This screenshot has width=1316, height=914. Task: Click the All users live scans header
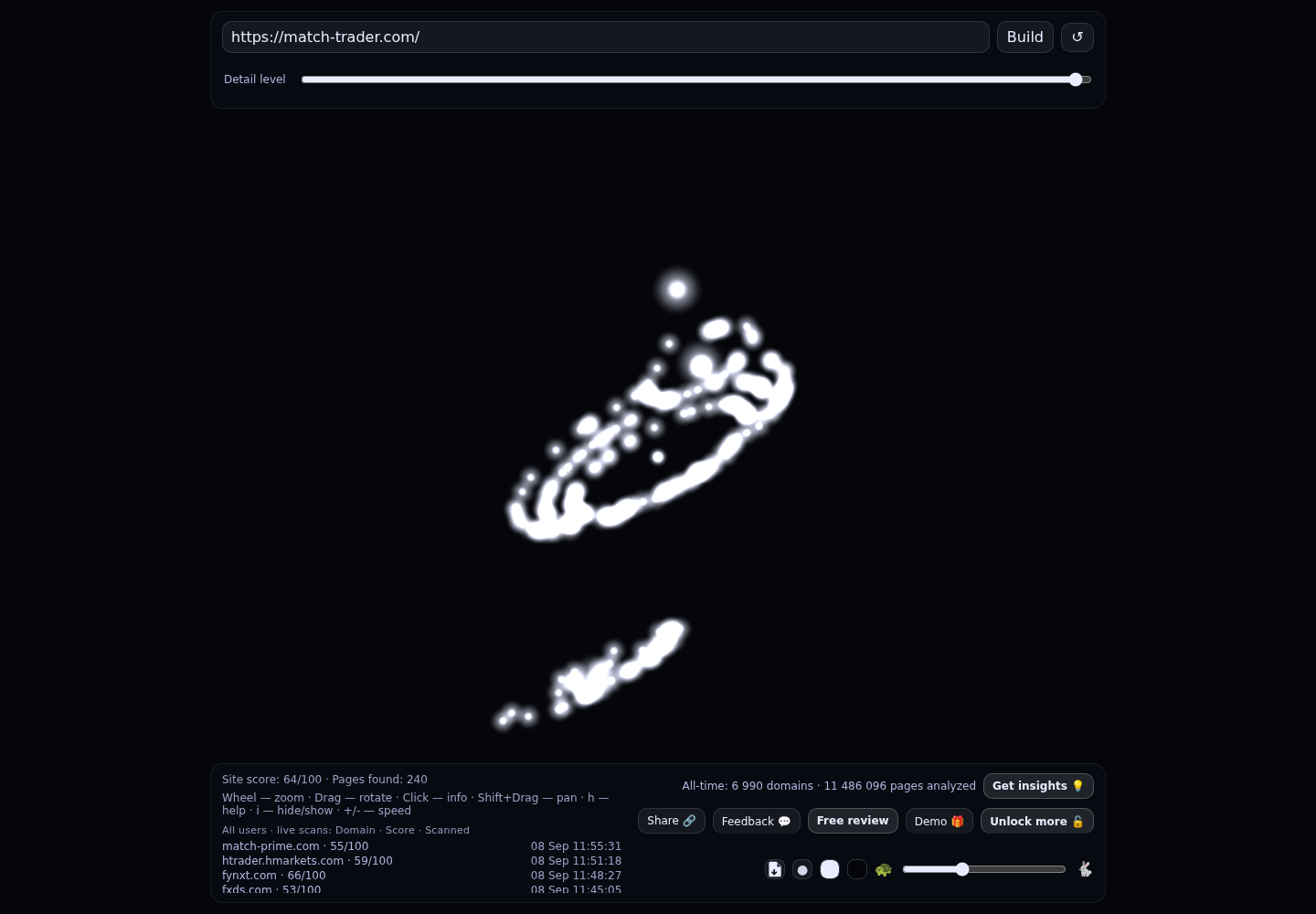coord(345,830)
